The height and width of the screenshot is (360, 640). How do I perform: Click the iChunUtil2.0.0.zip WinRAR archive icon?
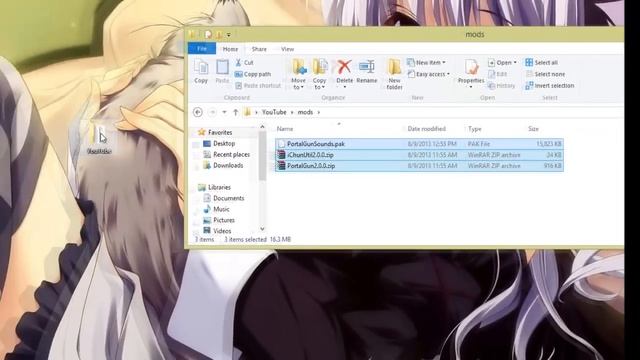pos(281,155)
